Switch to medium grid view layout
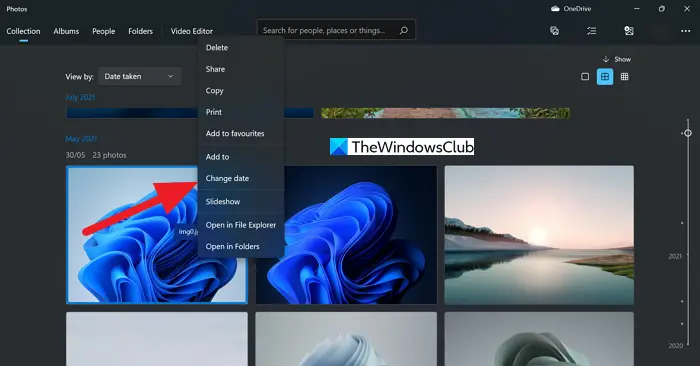700x366 pixels. [x=605, y=77]
